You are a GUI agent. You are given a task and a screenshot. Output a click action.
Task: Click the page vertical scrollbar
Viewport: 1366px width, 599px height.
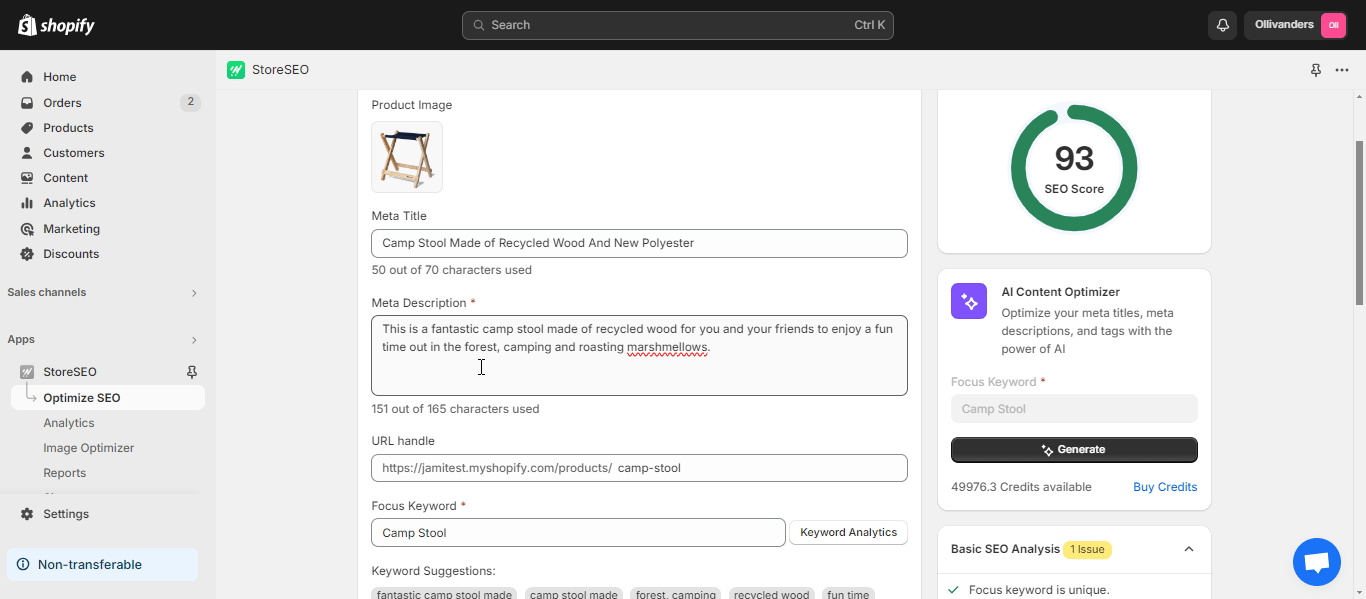coord(1359,222)
